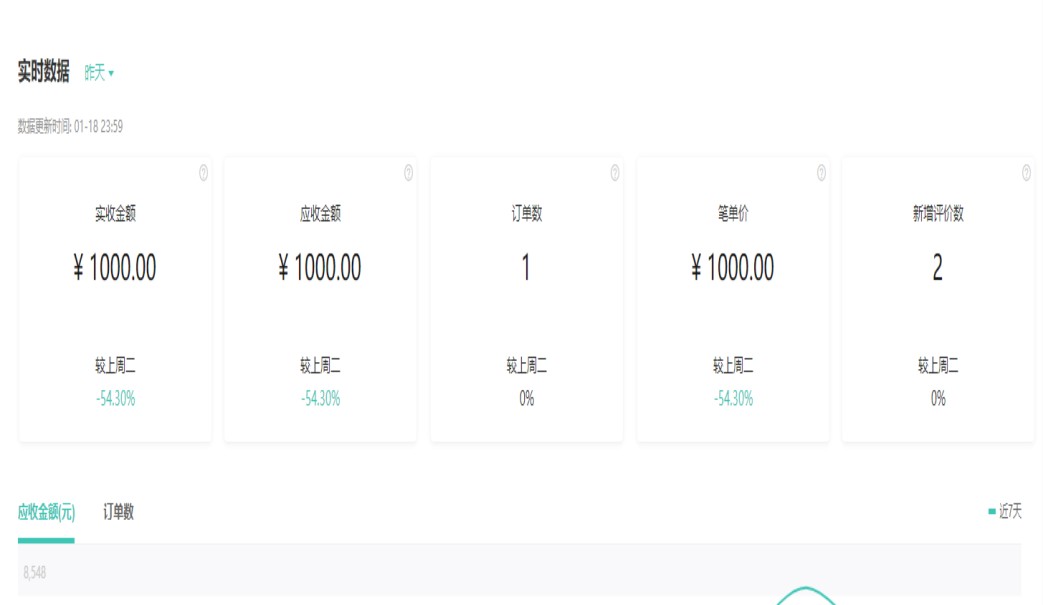Click the 近7天 legend color swatch
Screen dimensions: 1043x605
pos(992,512)
